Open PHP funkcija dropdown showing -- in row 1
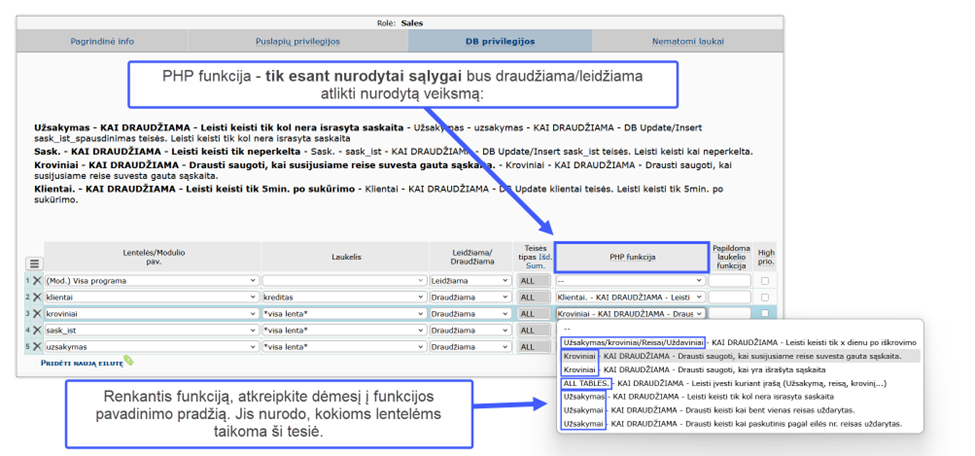The height and width of the screenshot is (456, 975). 631,281
